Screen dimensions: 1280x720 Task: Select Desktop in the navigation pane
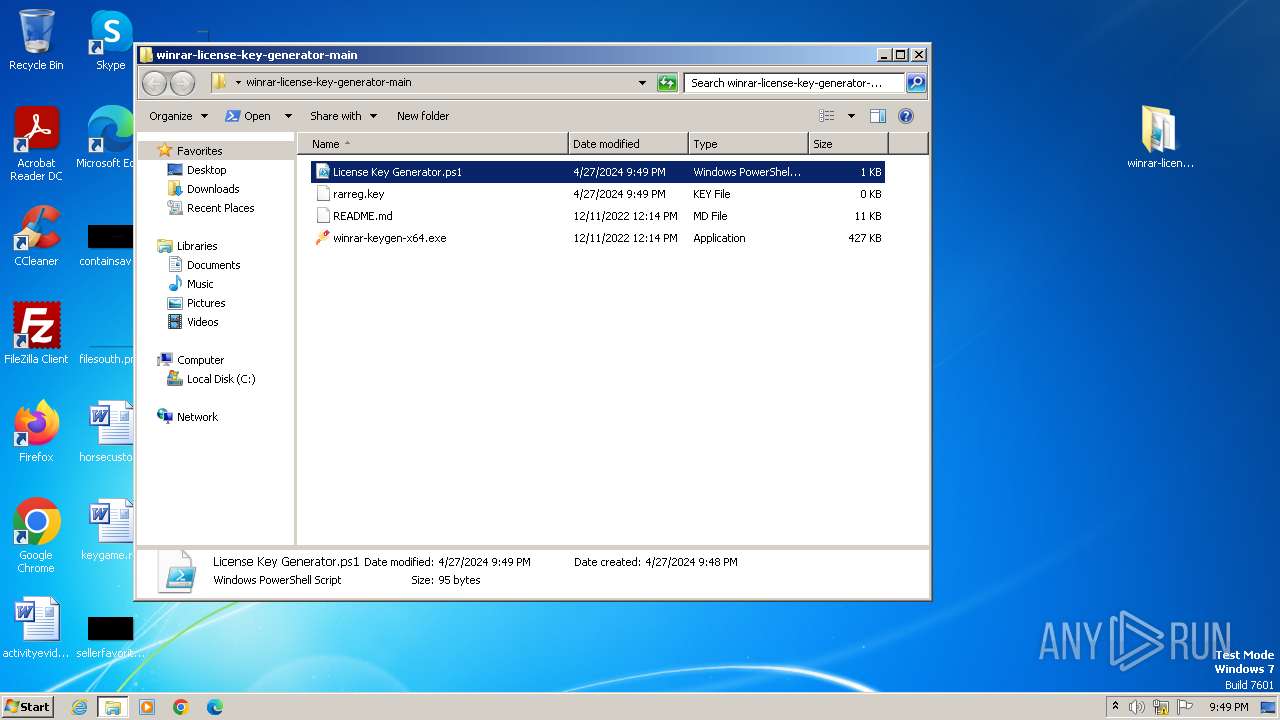pos(206,170)
